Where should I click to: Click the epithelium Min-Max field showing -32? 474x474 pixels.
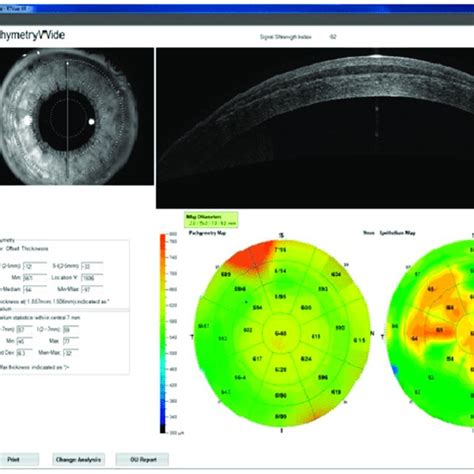coord(71,353)
